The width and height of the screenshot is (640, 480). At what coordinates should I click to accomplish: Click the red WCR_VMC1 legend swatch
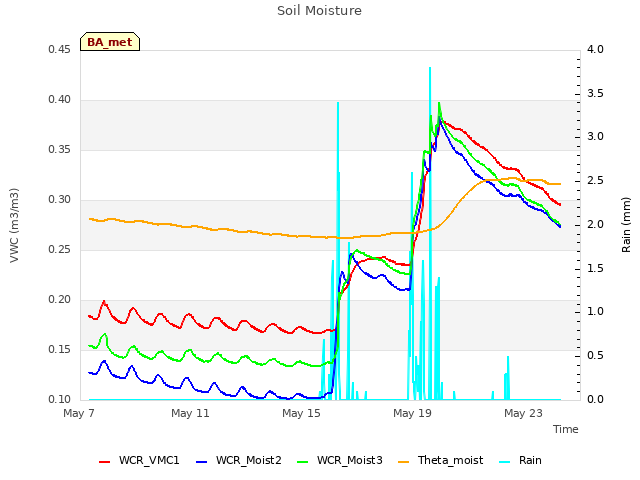tap(104, 462)
